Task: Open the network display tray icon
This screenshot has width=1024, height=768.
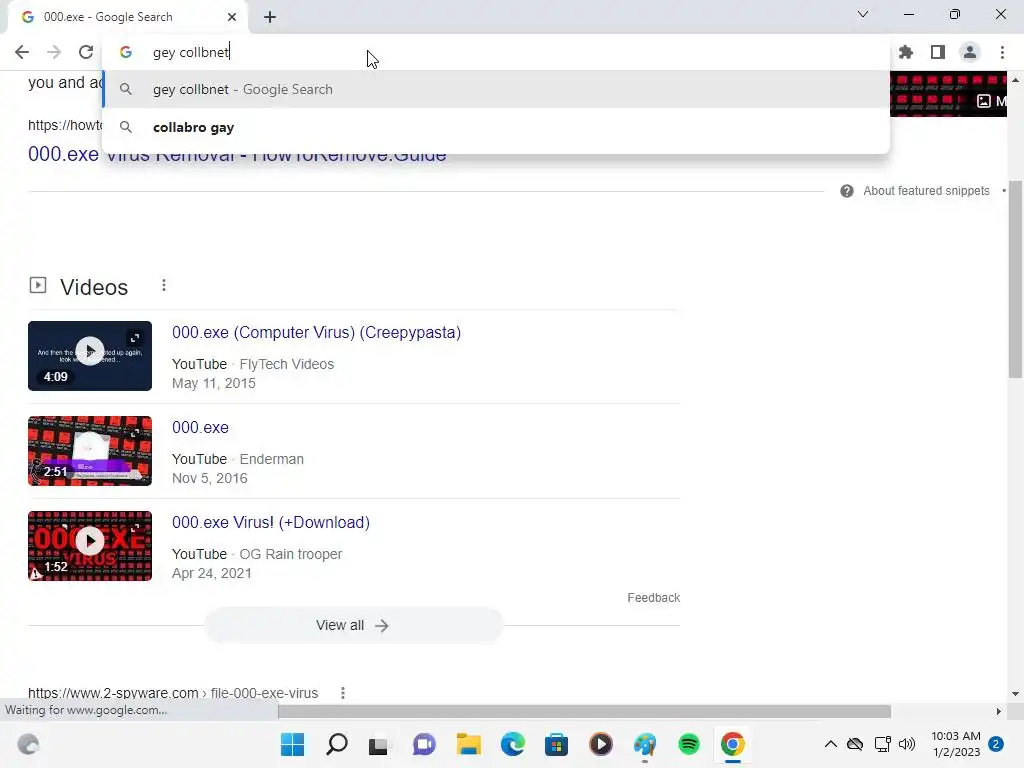Action: (x=882, y=744)
